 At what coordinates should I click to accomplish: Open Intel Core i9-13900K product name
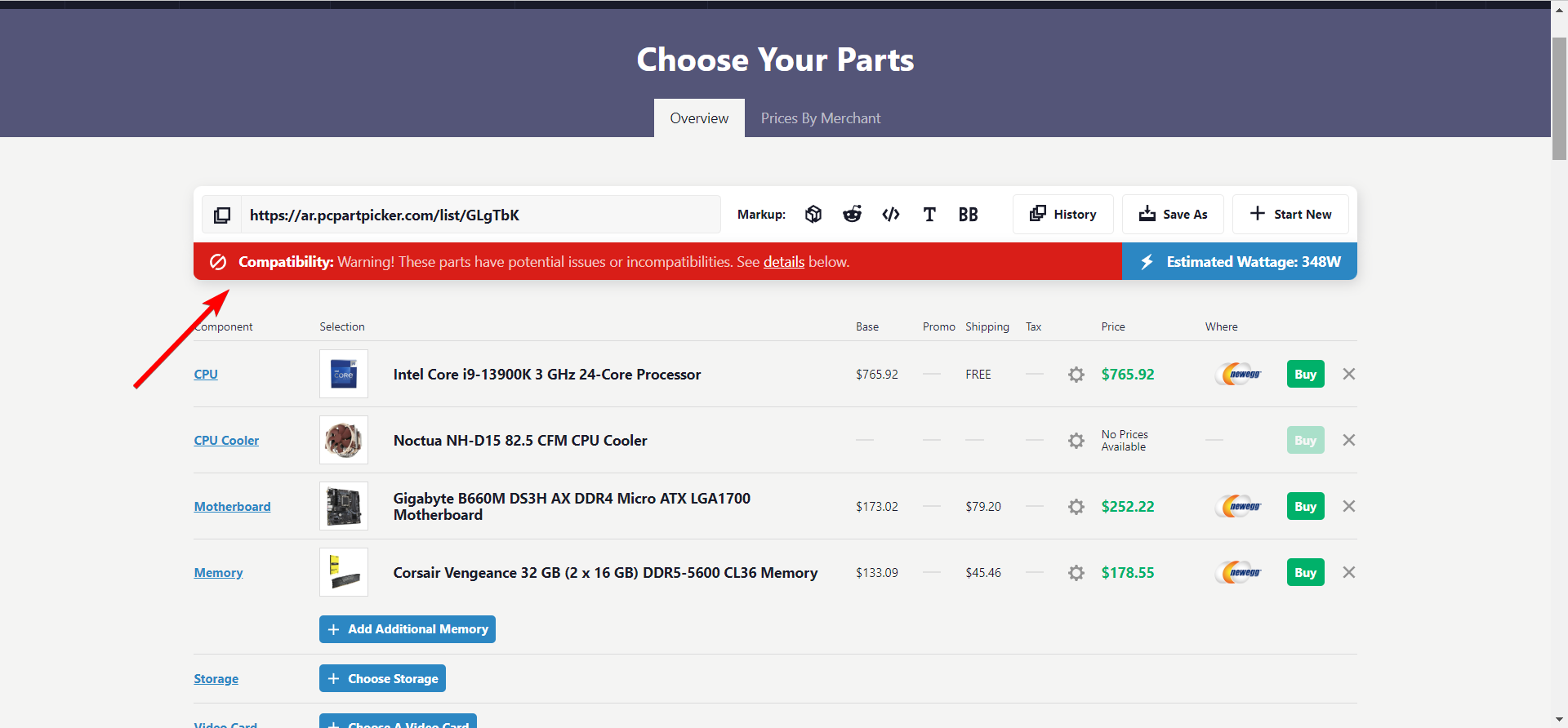point(547,374)
